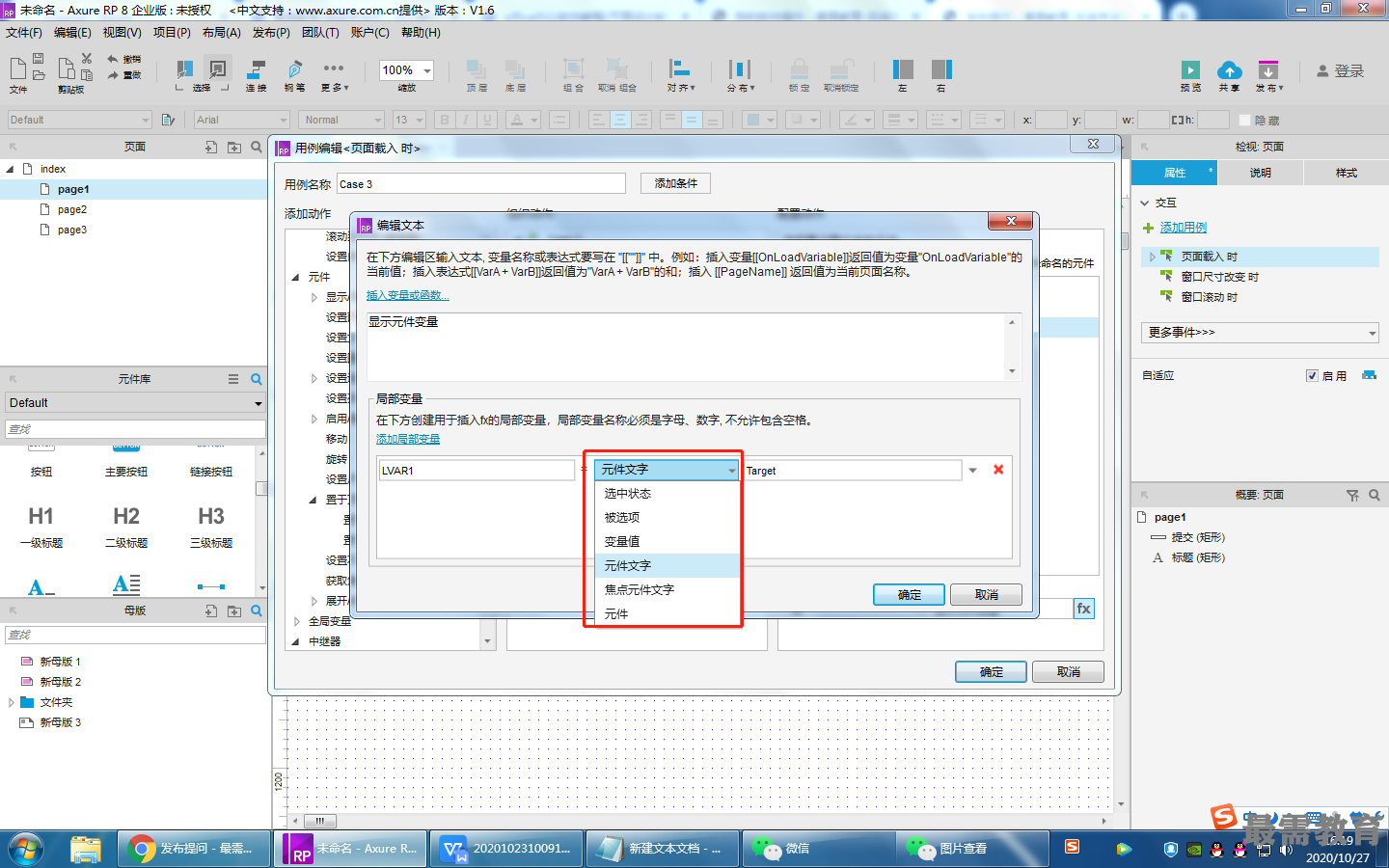The image size is (1389, 868).
Task: Delete local variable LVAR1 with red X
Action: click(998, 470)
